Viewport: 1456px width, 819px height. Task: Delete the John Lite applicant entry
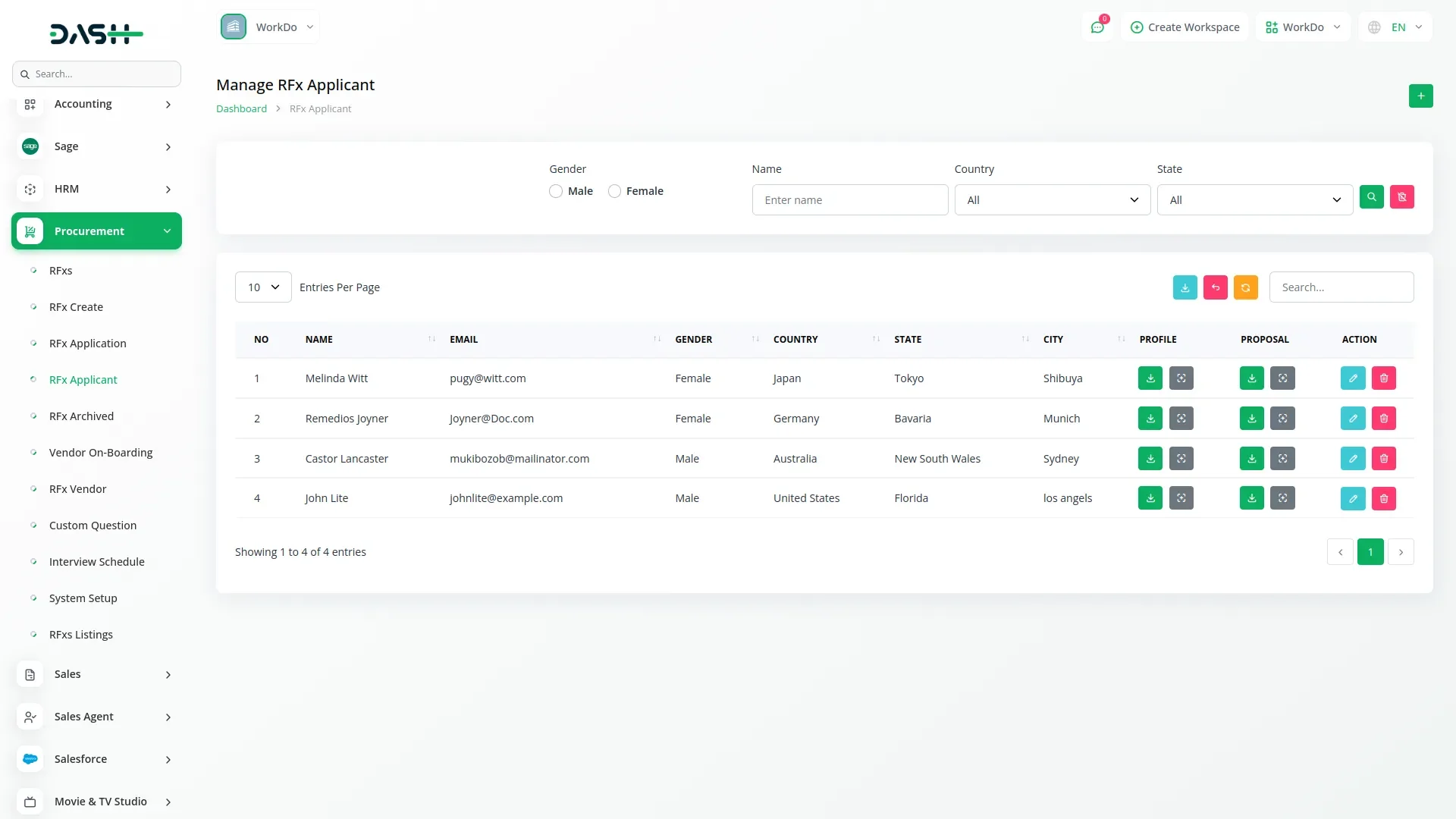coord(1383,499)
